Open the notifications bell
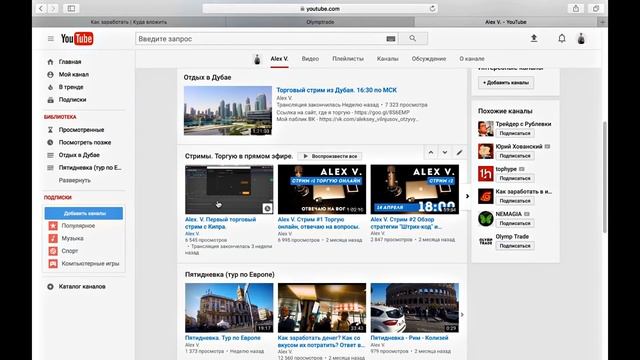This screenshot has width=640, height=360. 562,38
